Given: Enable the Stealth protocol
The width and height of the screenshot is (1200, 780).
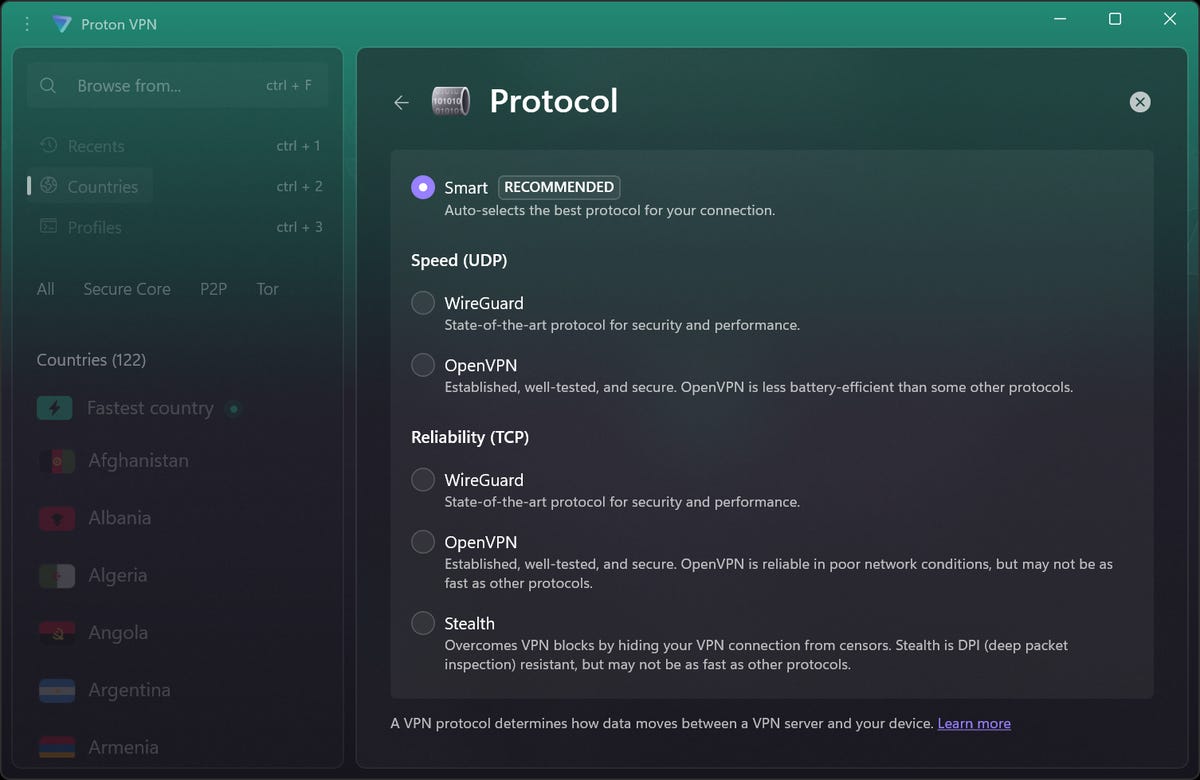Looking at the screenshot, I should pyautogui.click(x=422, y=622).
